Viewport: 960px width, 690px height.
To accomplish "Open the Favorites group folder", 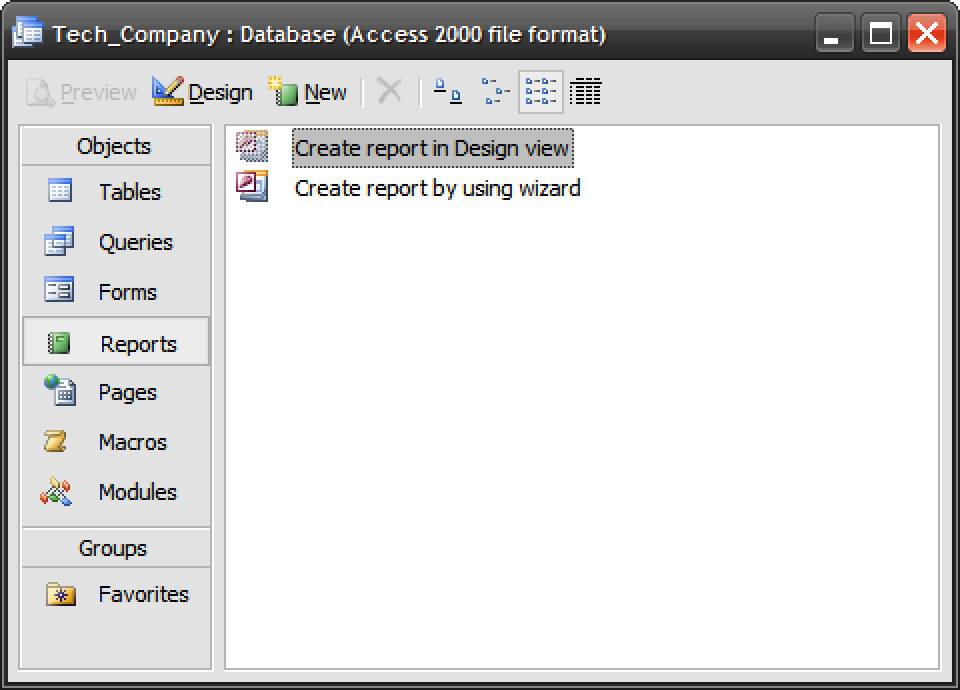I will tap(62, 594).
